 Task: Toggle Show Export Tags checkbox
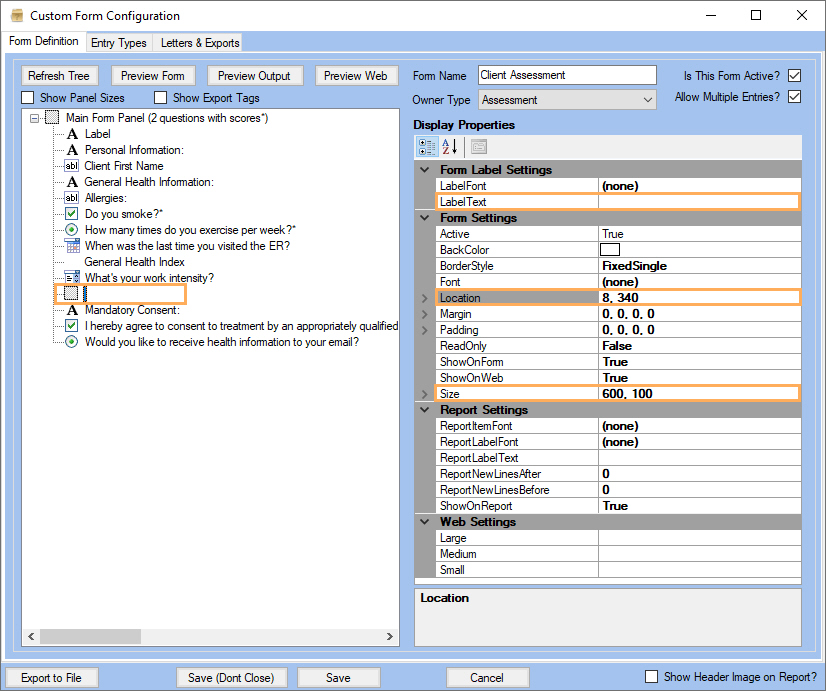[160, 98]
